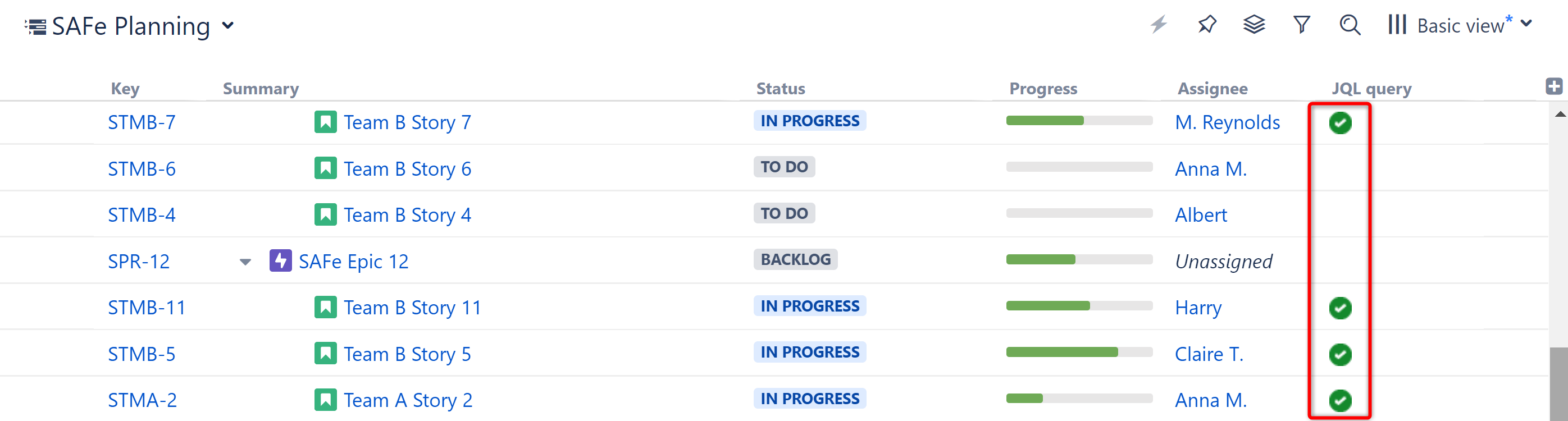The height and width of the screenshot is (421, 1568).
Task: Open assignee M. Reynolds profile
Action: 1227,122
